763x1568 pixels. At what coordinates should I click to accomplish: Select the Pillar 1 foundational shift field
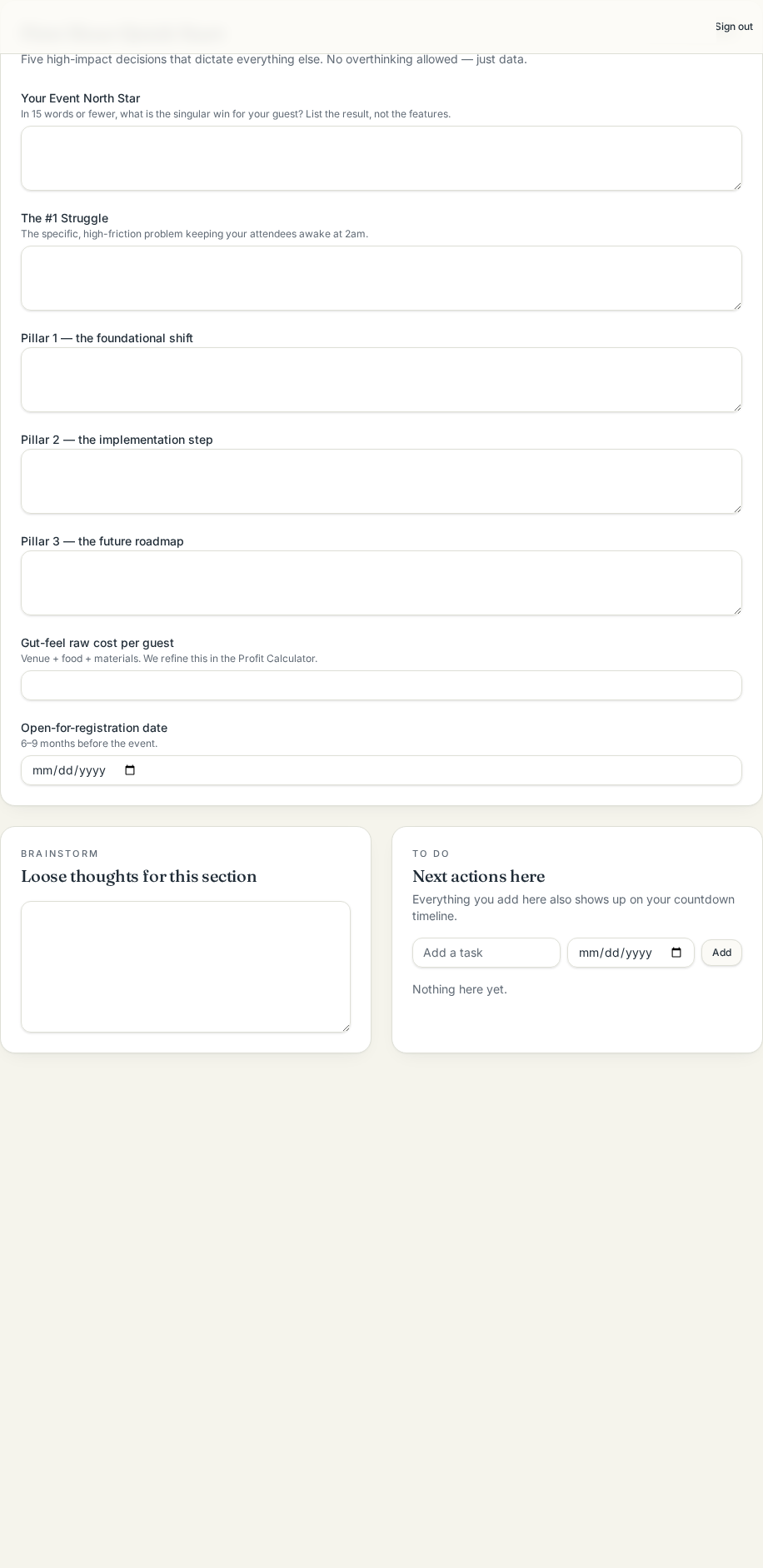pos(381,380)
